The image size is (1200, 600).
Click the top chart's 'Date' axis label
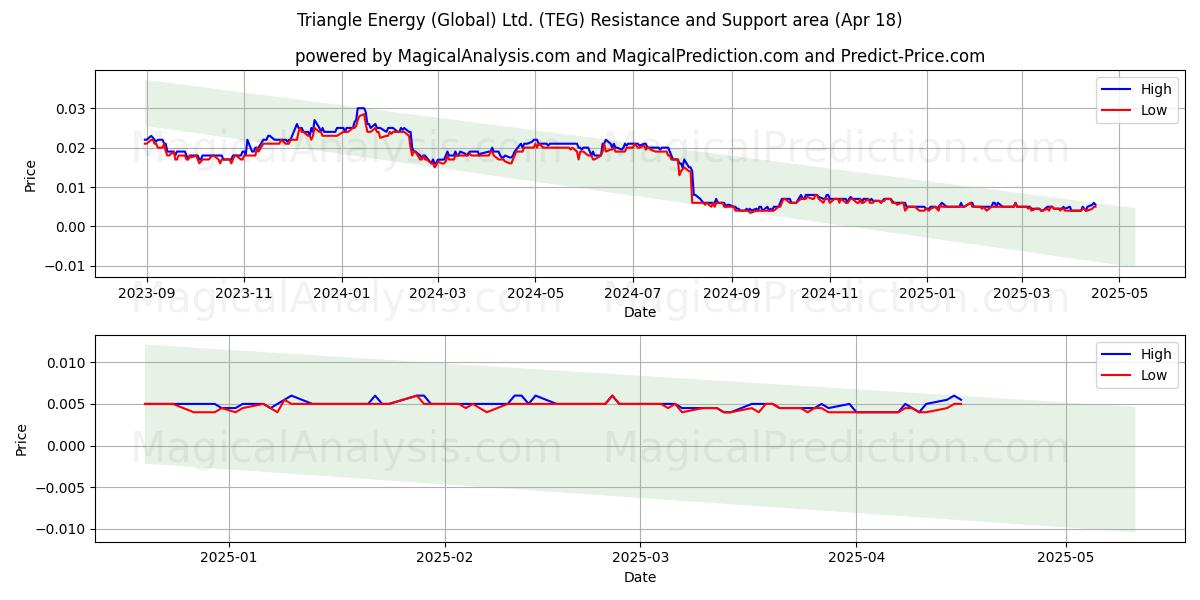pyautogui.click(x=640, y=312)
